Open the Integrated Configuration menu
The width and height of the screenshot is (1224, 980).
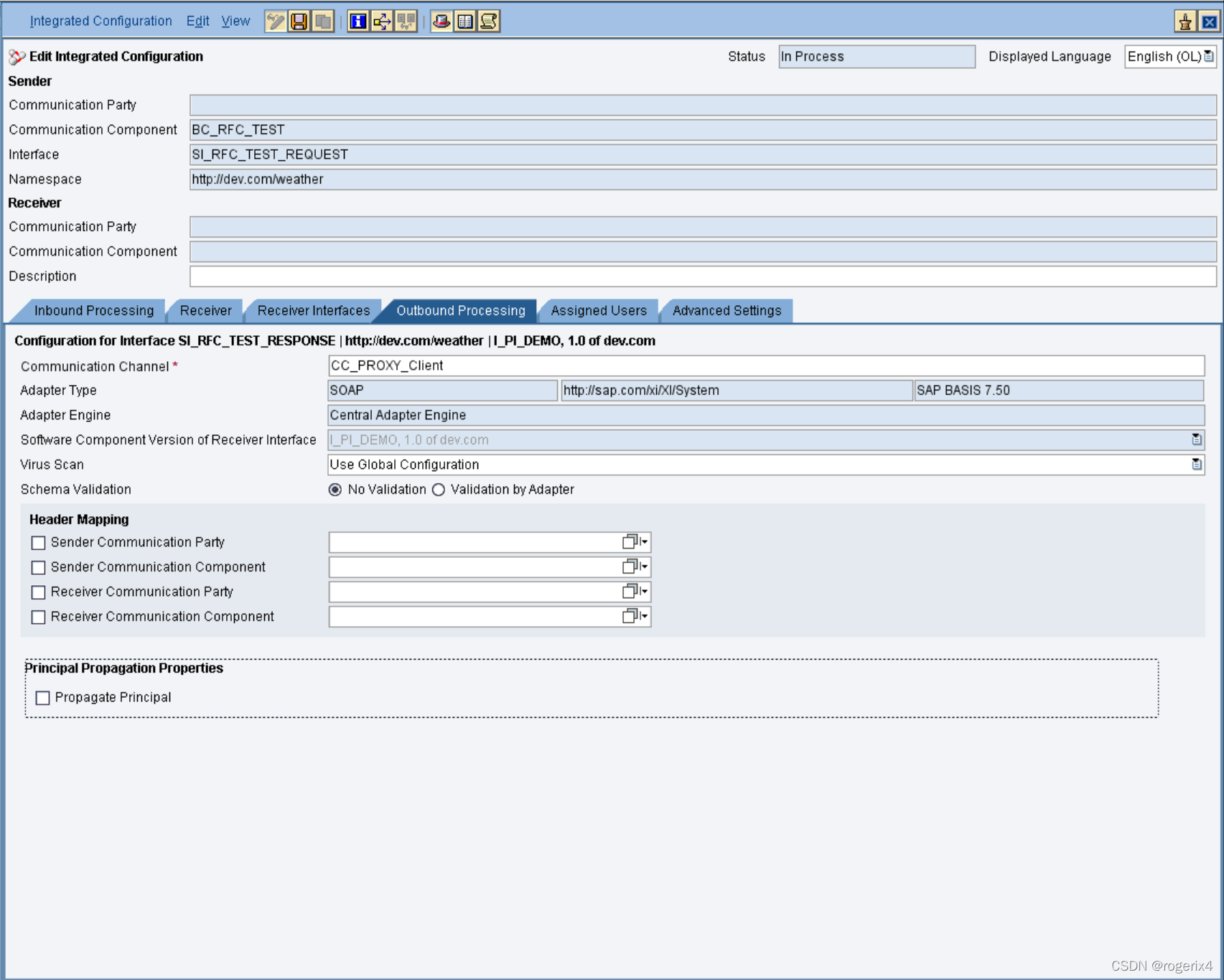101,21
